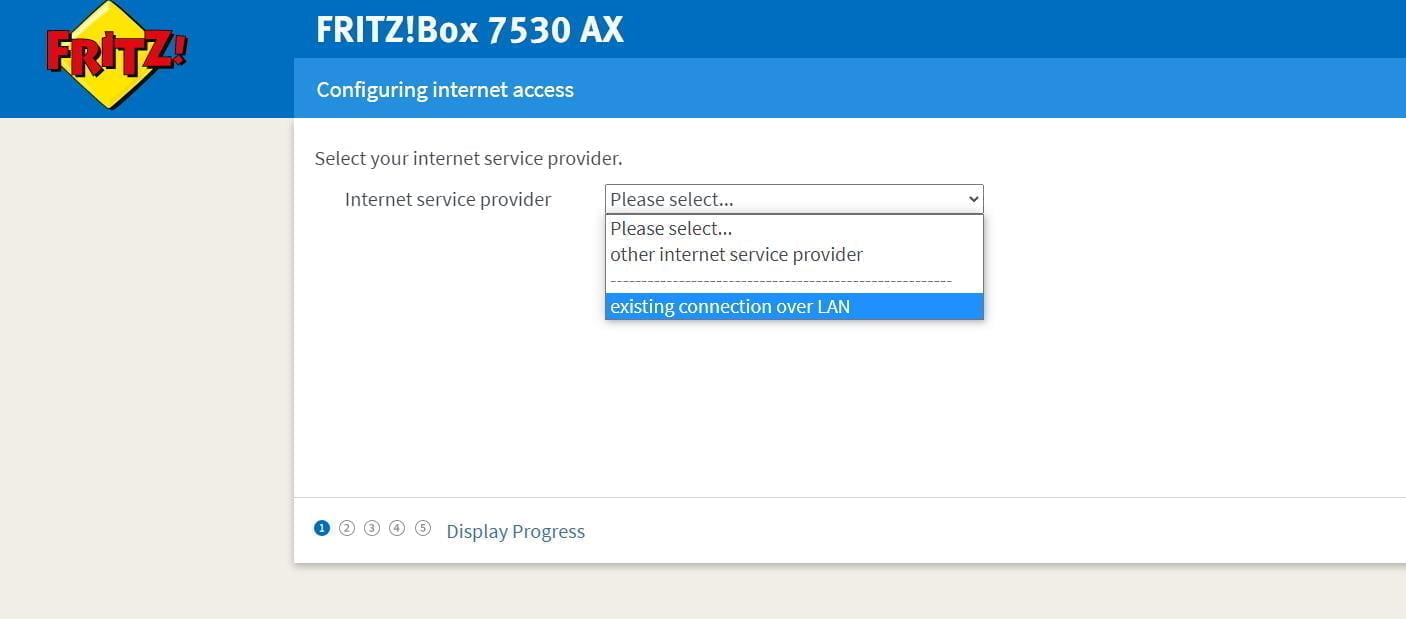
Task: Click 'Select your internet service provider.' text
Action: 468,158
